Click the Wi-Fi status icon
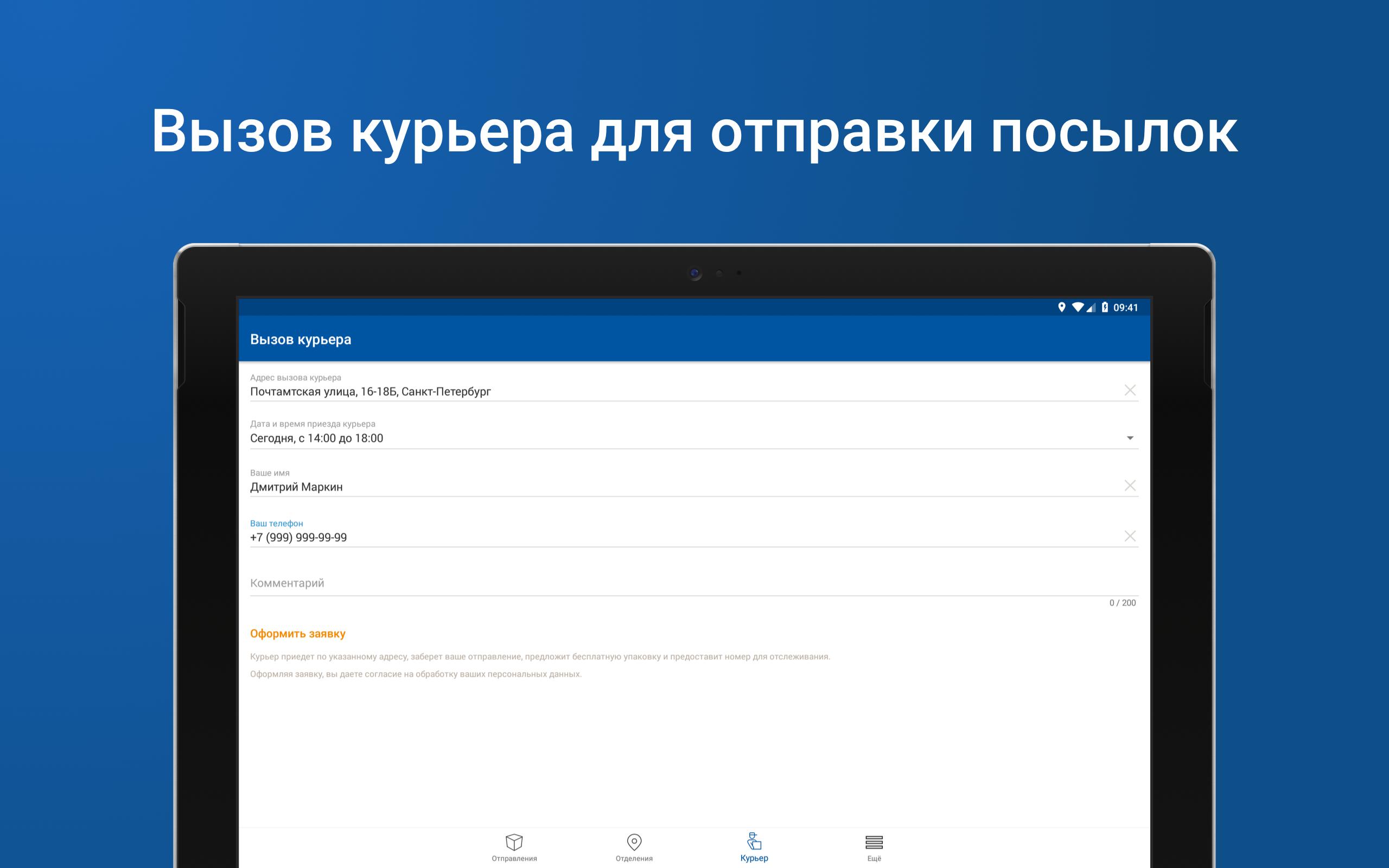This screenshot has height=868, width=1389. [x=1078, y=307]
